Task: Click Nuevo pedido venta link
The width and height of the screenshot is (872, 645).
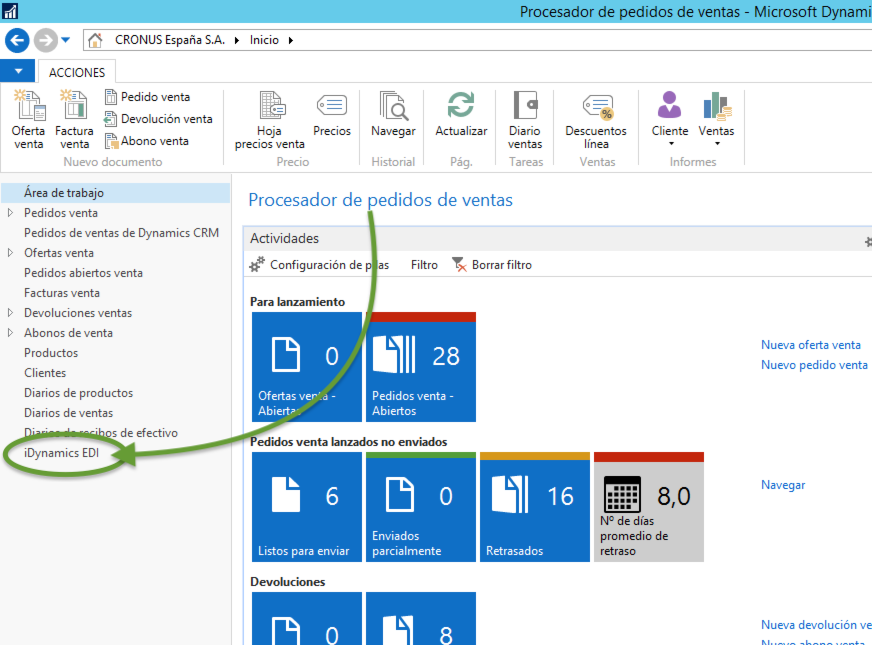Action: coord(814,365)
